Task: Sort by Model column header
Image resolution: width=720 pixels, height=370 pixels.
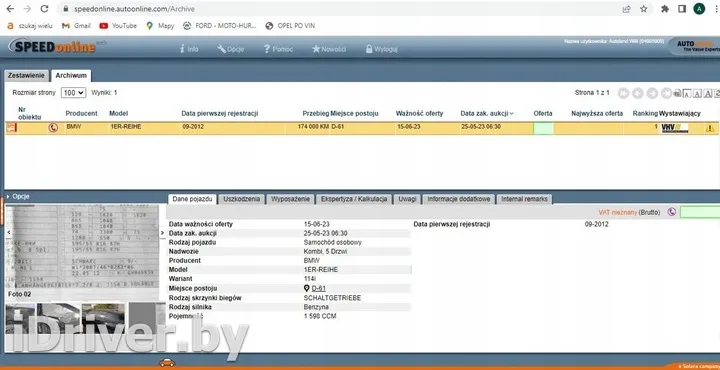Action: tap(118, 113)
